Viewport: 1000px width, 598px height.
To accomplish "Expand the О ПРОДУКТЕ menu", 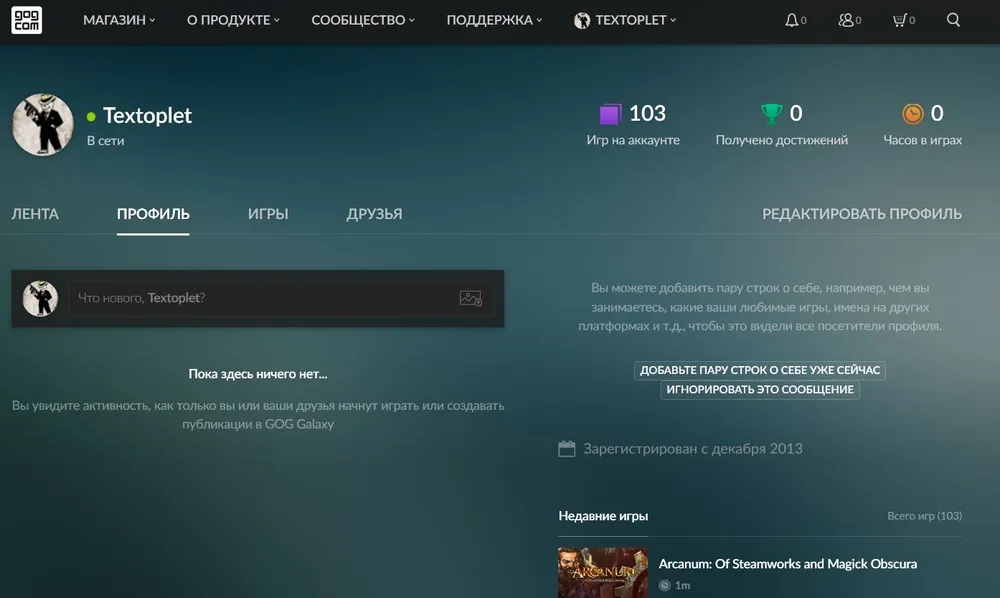I will point(233,20).
